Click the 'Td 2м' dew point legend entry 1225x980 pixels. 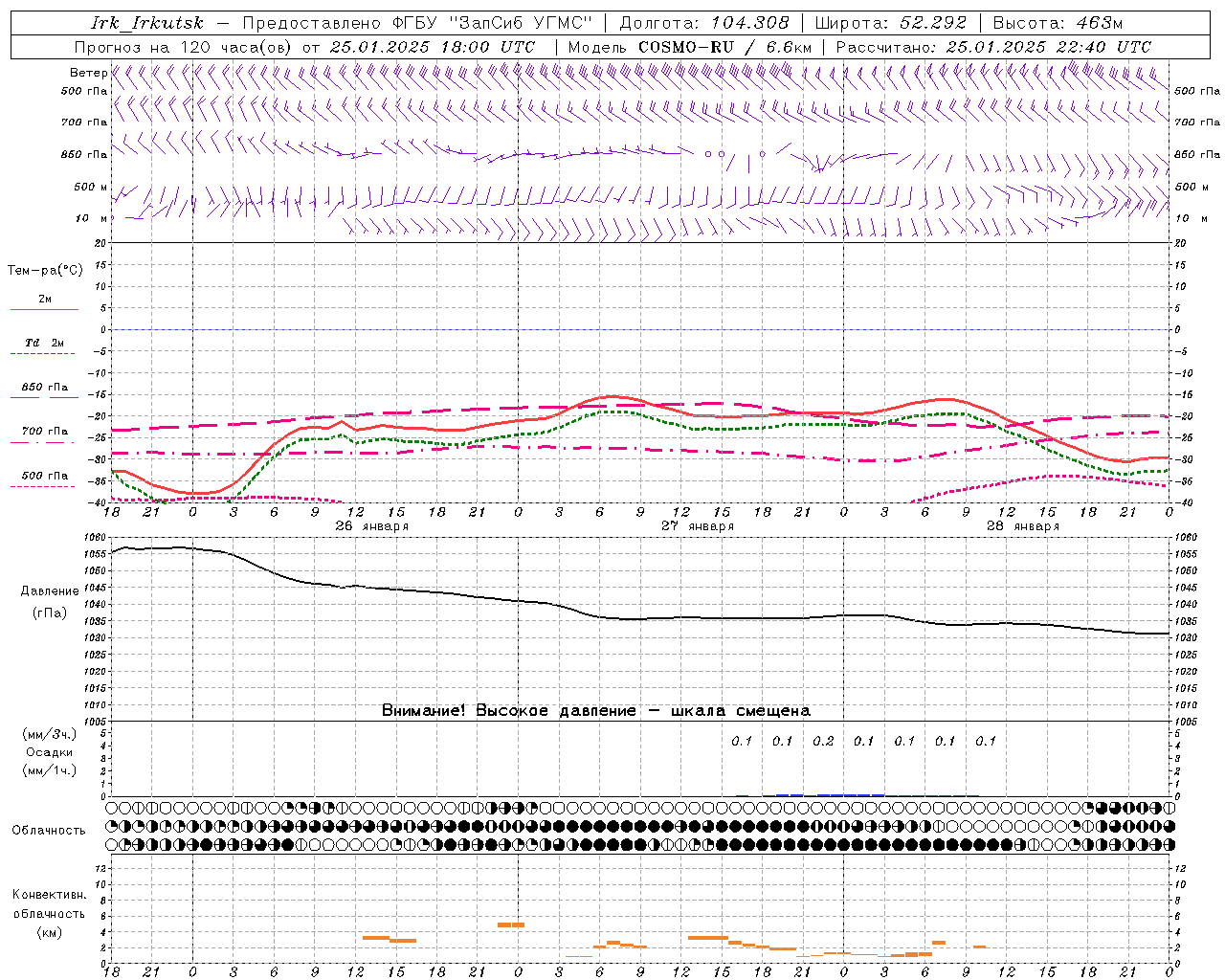coord(45,343)
